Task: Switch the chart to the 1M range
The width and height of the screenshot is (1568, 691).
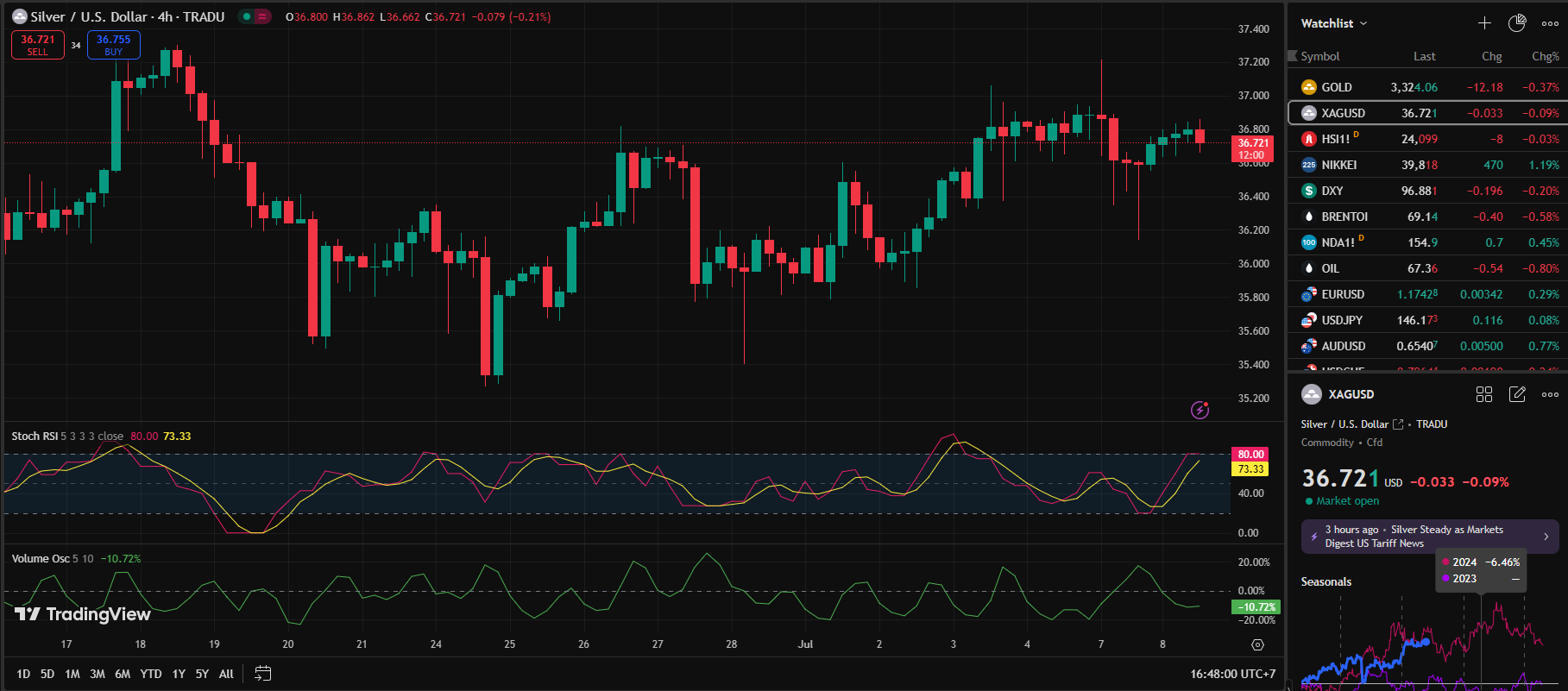Action: coord(72,674)
